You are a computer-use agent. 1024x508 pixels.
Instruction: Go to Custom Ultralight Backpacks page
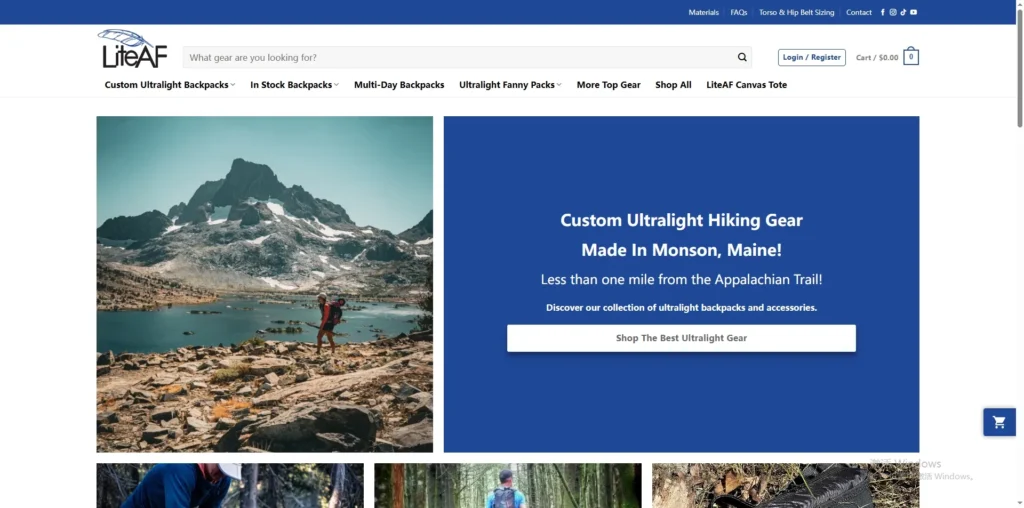167,85
